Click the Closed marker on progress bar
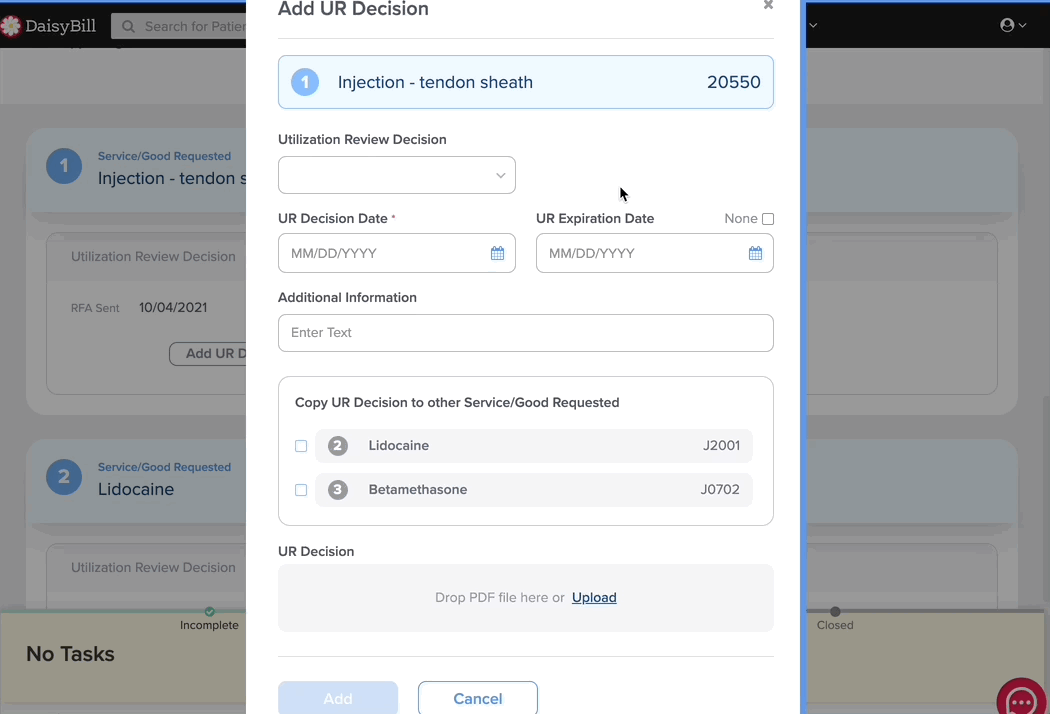The image size is (1050, 714). point(835,612)
